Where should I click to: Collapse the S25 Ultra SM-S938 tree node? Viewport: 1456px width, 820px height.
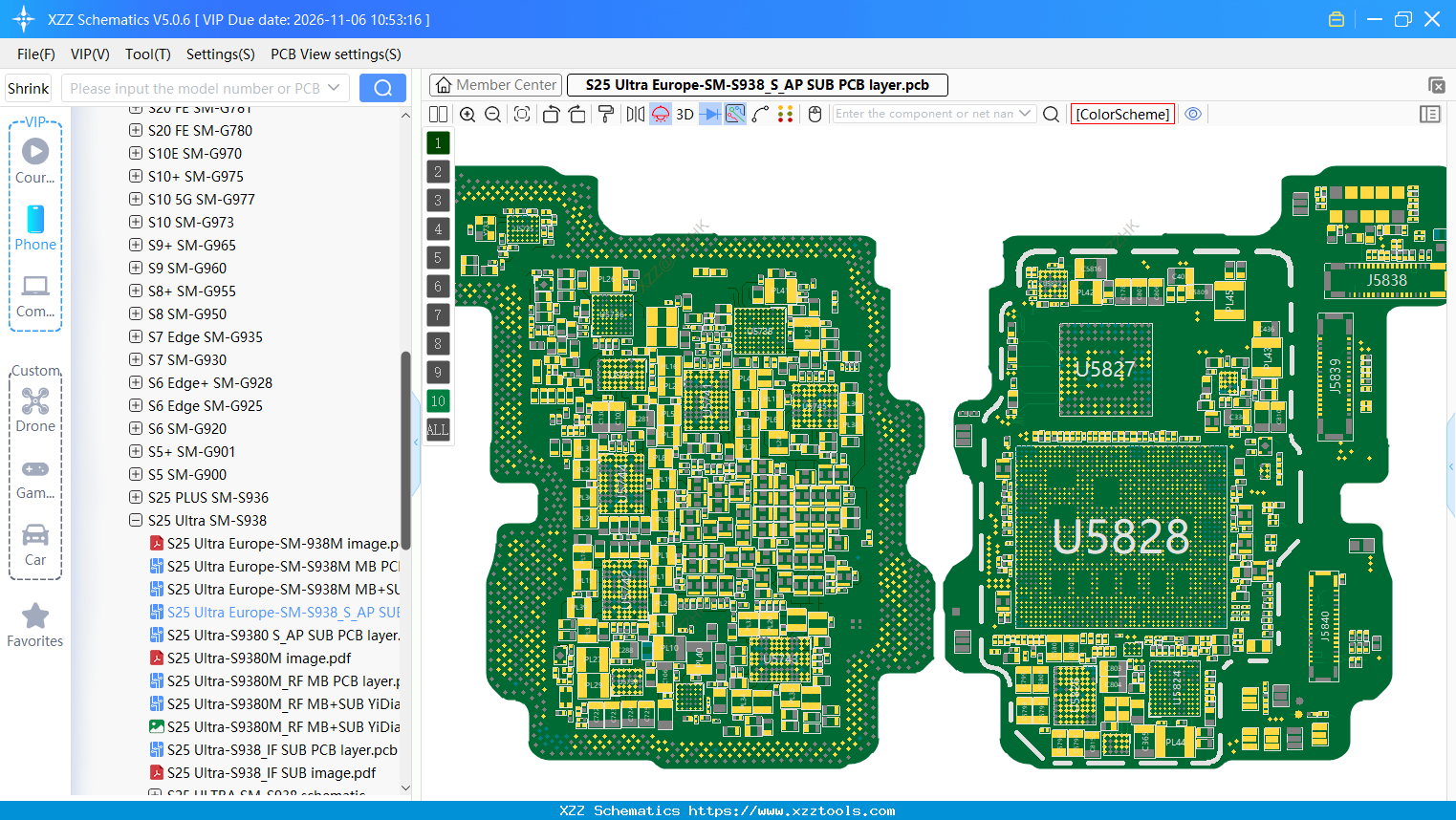point(135,520)
